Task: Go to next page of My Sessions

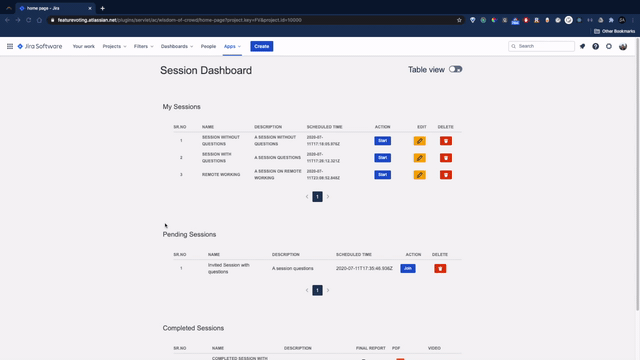Action: point(328,197)
